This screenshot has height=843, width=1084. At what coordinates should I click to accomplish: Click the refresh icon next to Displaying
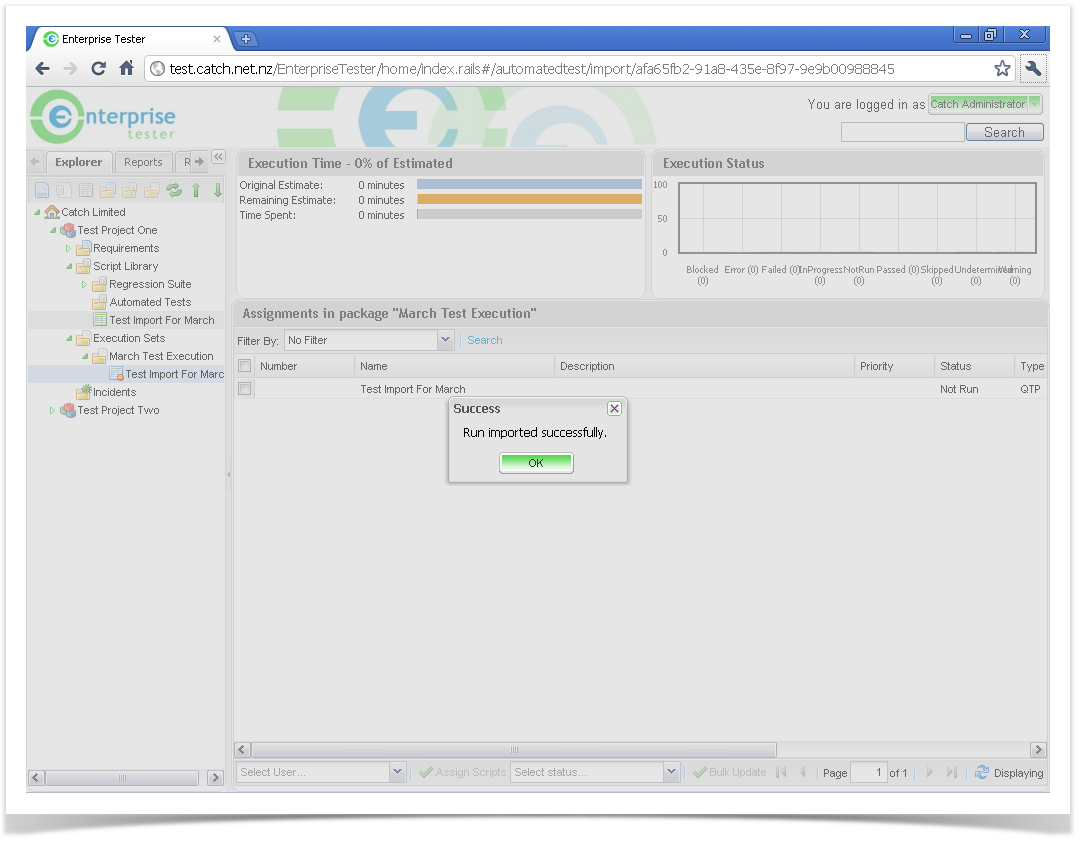tap(982, 772)
